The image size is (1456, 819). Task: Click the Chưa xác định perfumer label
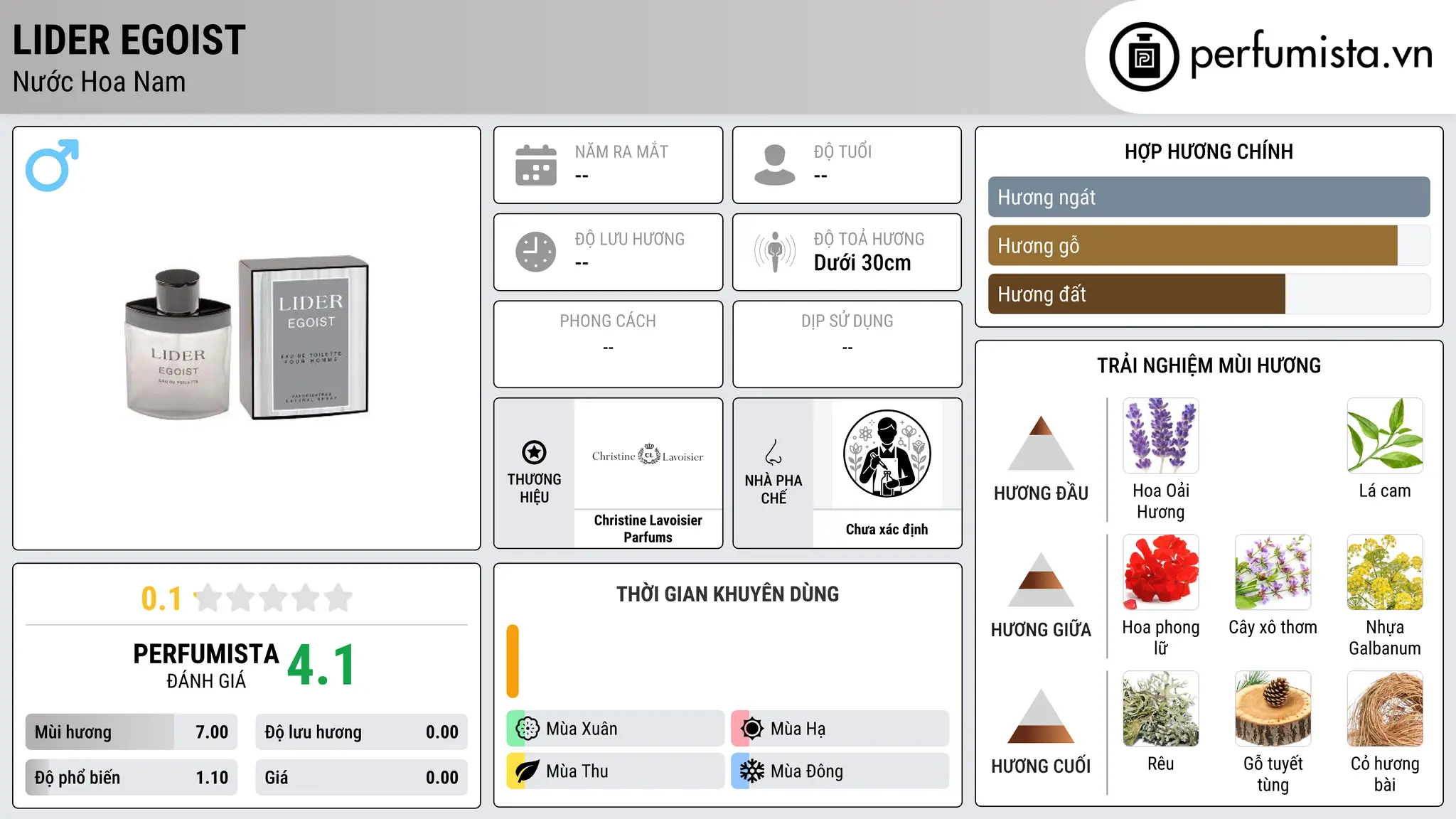[887, 529]
